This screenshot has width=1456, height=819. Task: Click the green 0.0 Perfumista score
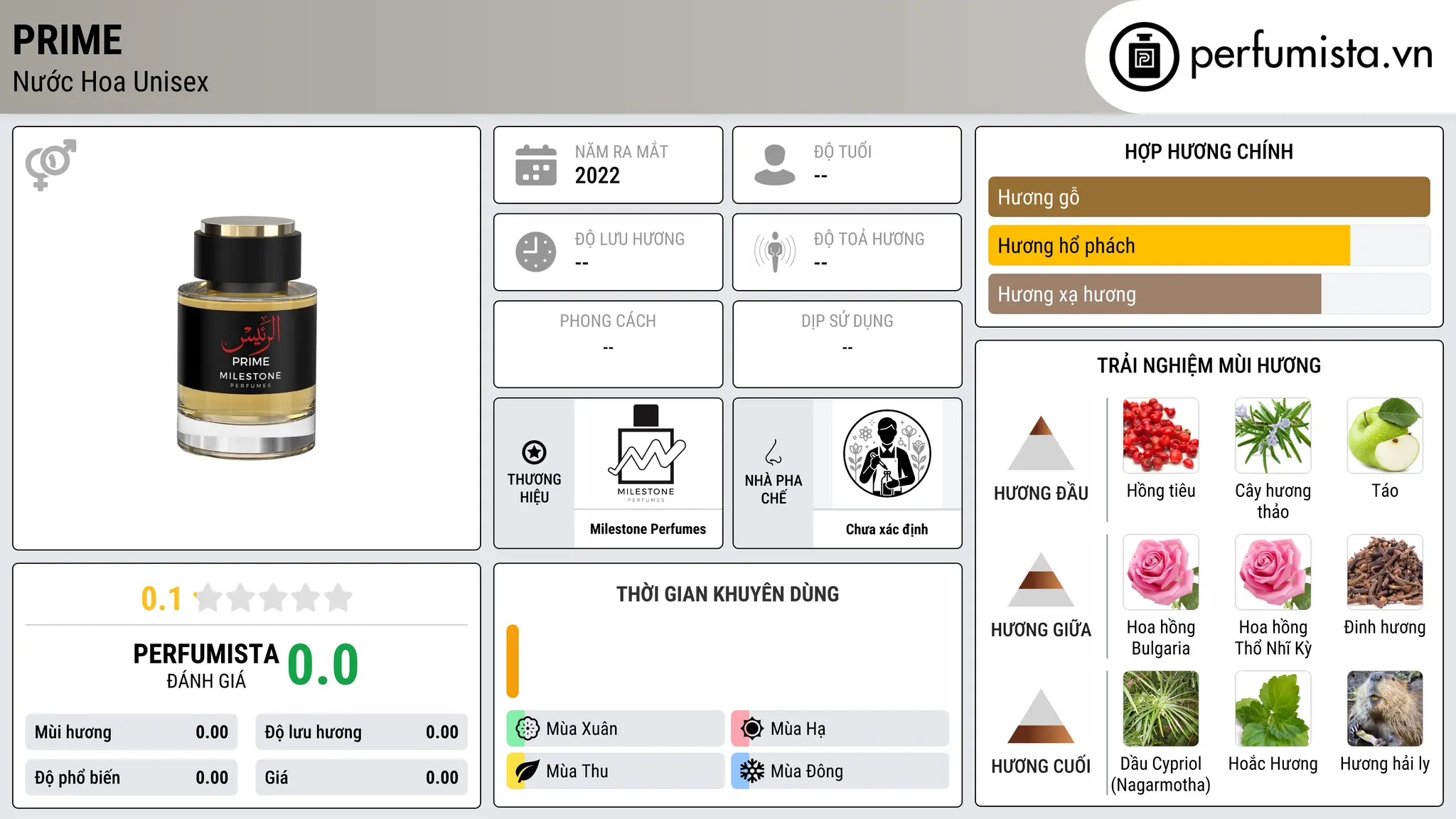323,664
